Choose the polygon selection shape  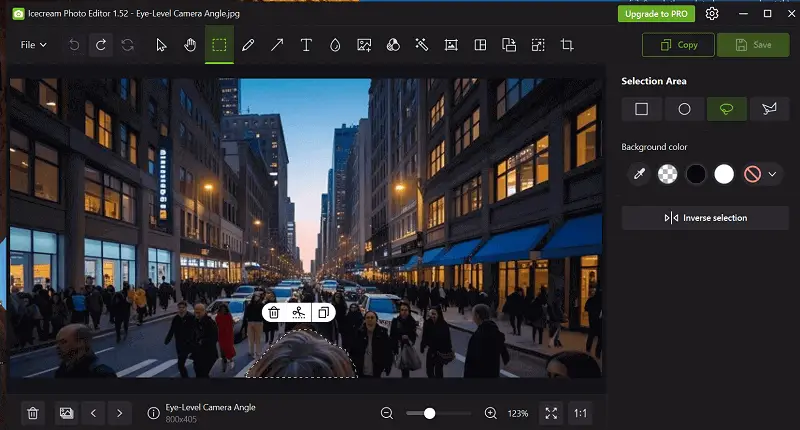769,109
